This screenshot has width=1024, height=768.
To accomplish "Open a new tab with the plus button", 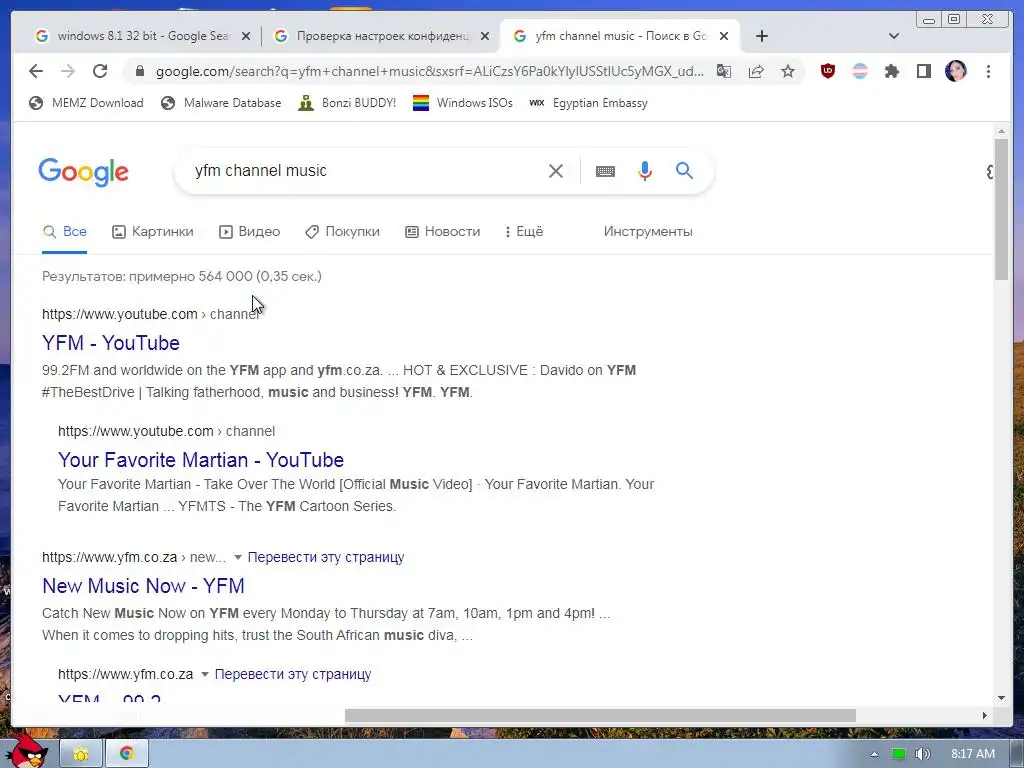I will (x=761, y=36).
